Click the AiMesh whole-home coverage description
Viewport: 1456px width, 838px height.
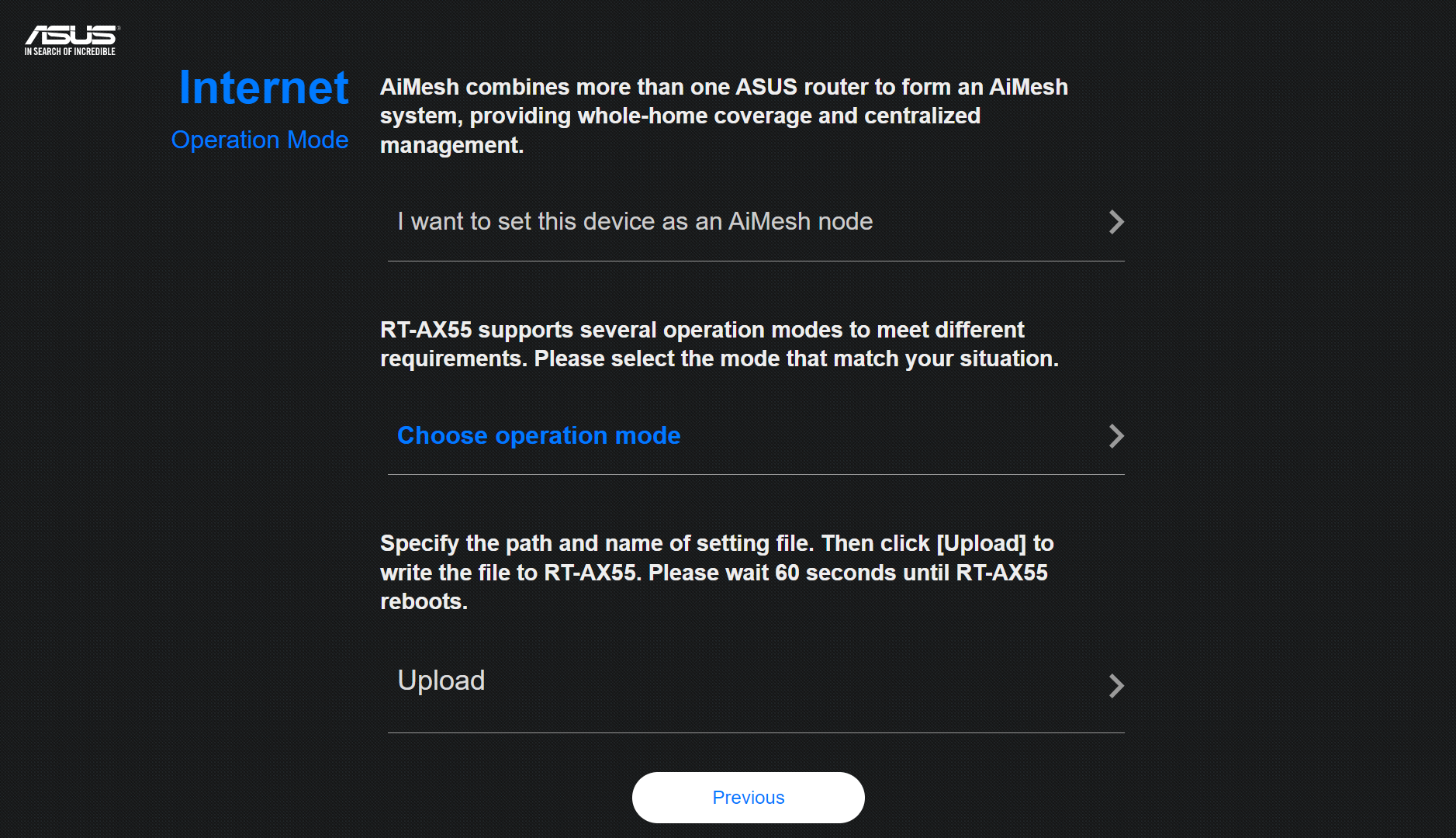point(723,116)
